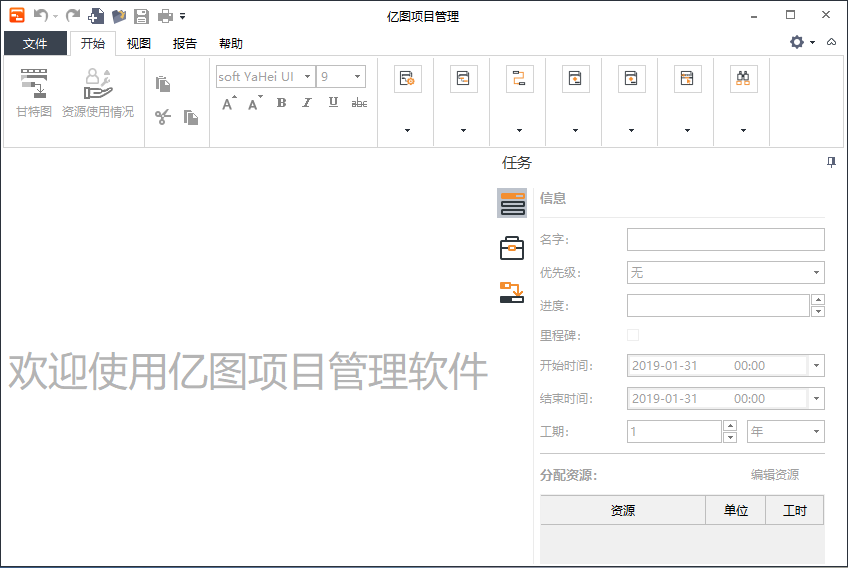Toggle underline text formatting

(333, 103)
